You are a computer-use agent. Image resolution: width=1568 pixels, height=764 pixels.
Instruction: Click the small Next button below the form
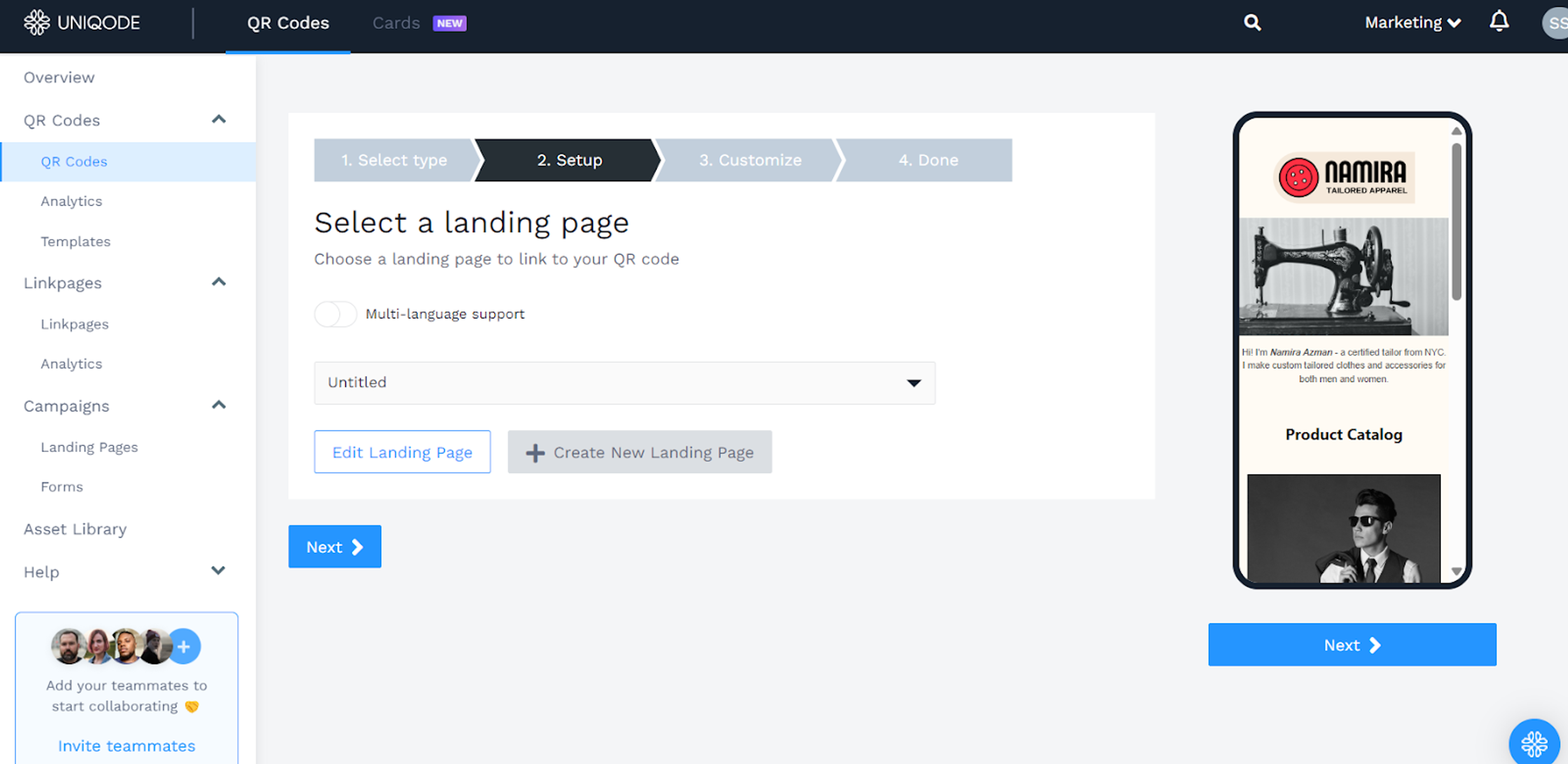[x=335, y=547]
